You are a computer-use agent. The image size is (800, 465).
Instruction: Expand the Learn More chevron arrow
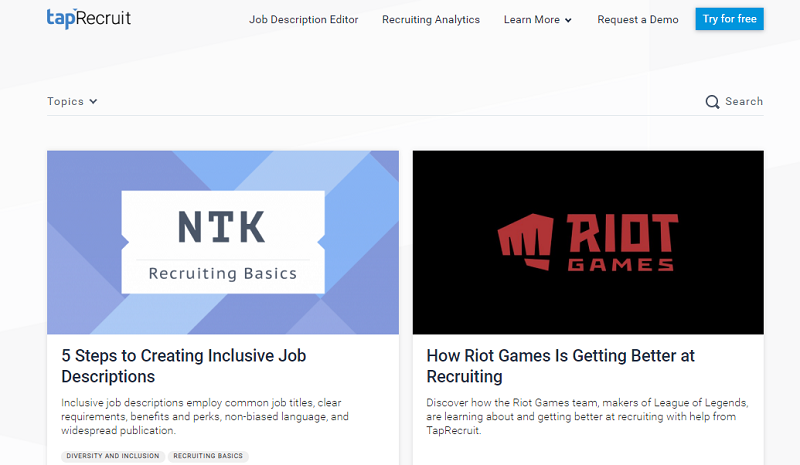pyautogui.click(x=568, y=20)
